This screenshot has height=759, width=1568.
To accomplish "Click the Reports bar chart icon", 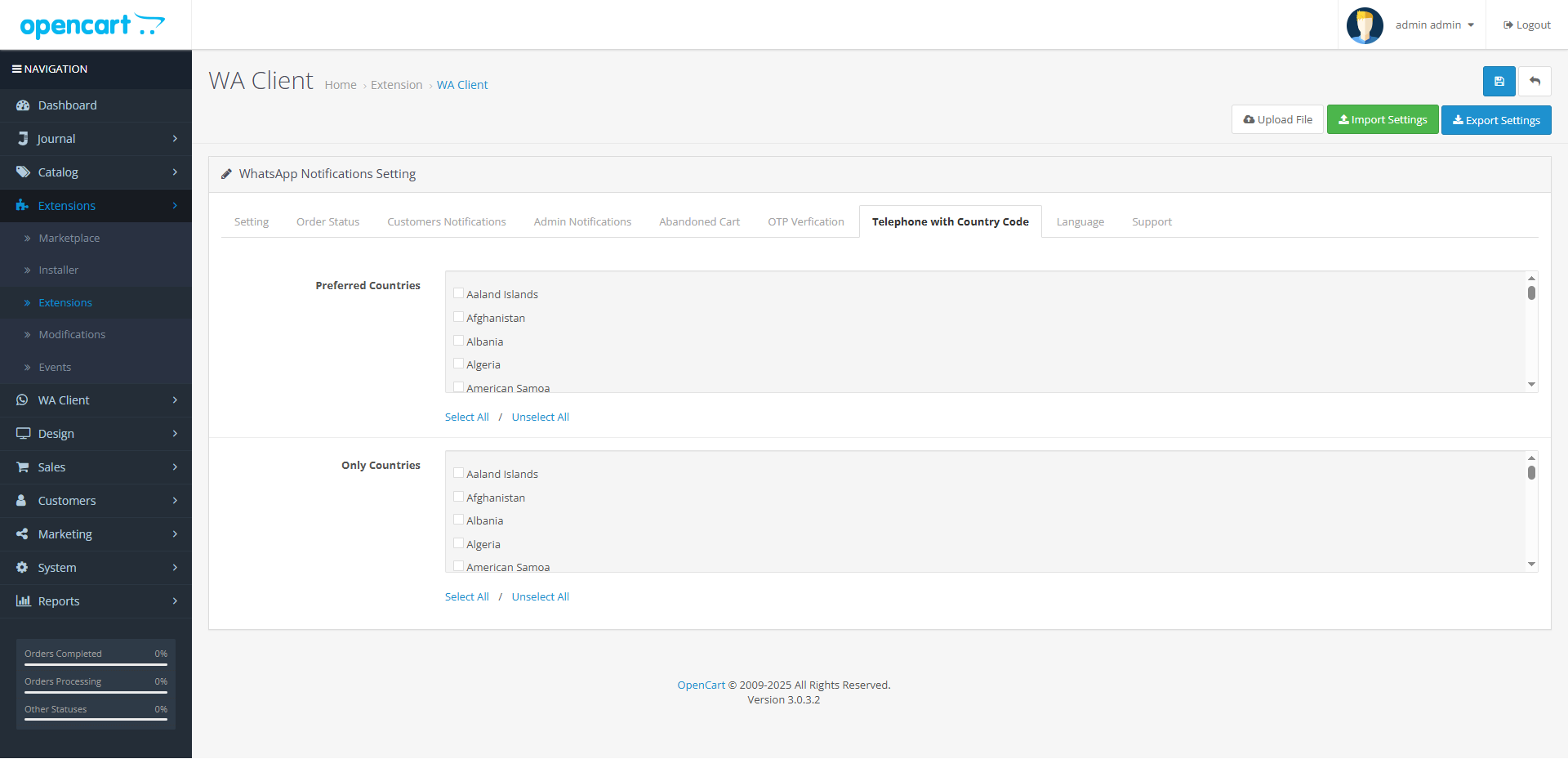I will 23,601.
